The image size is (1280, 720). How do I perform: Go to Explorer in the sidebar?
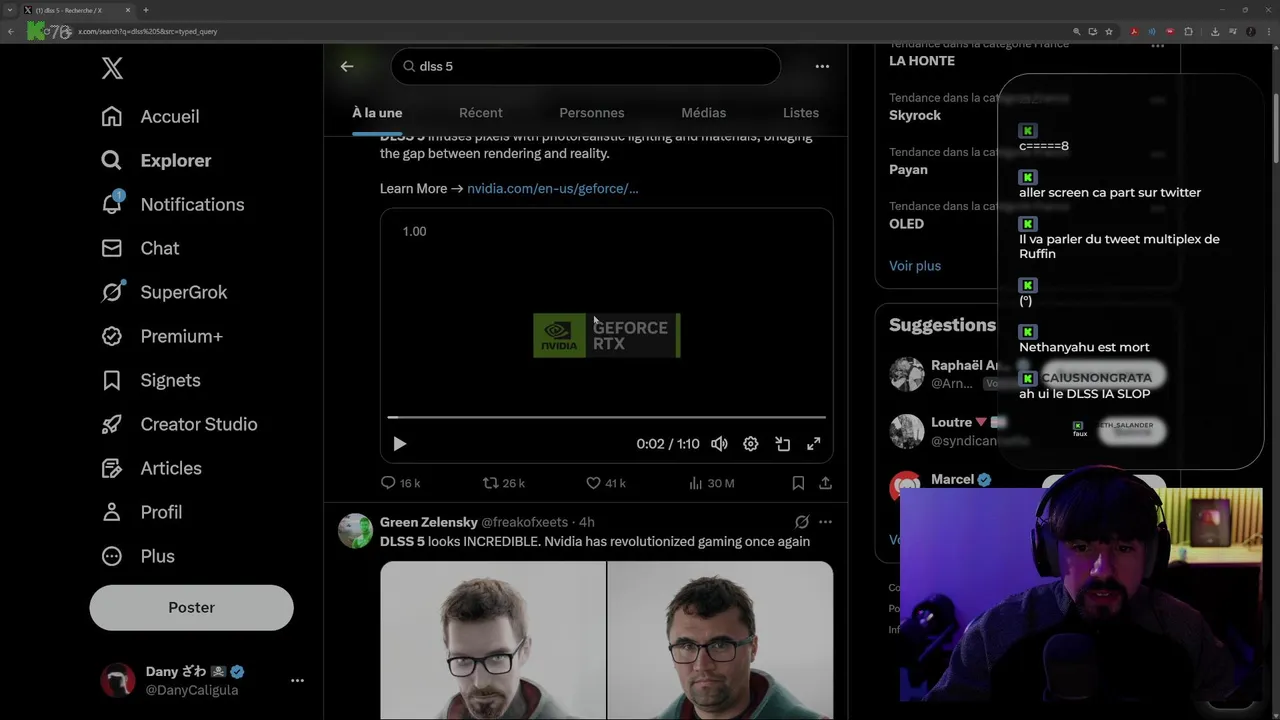(156, 160)
